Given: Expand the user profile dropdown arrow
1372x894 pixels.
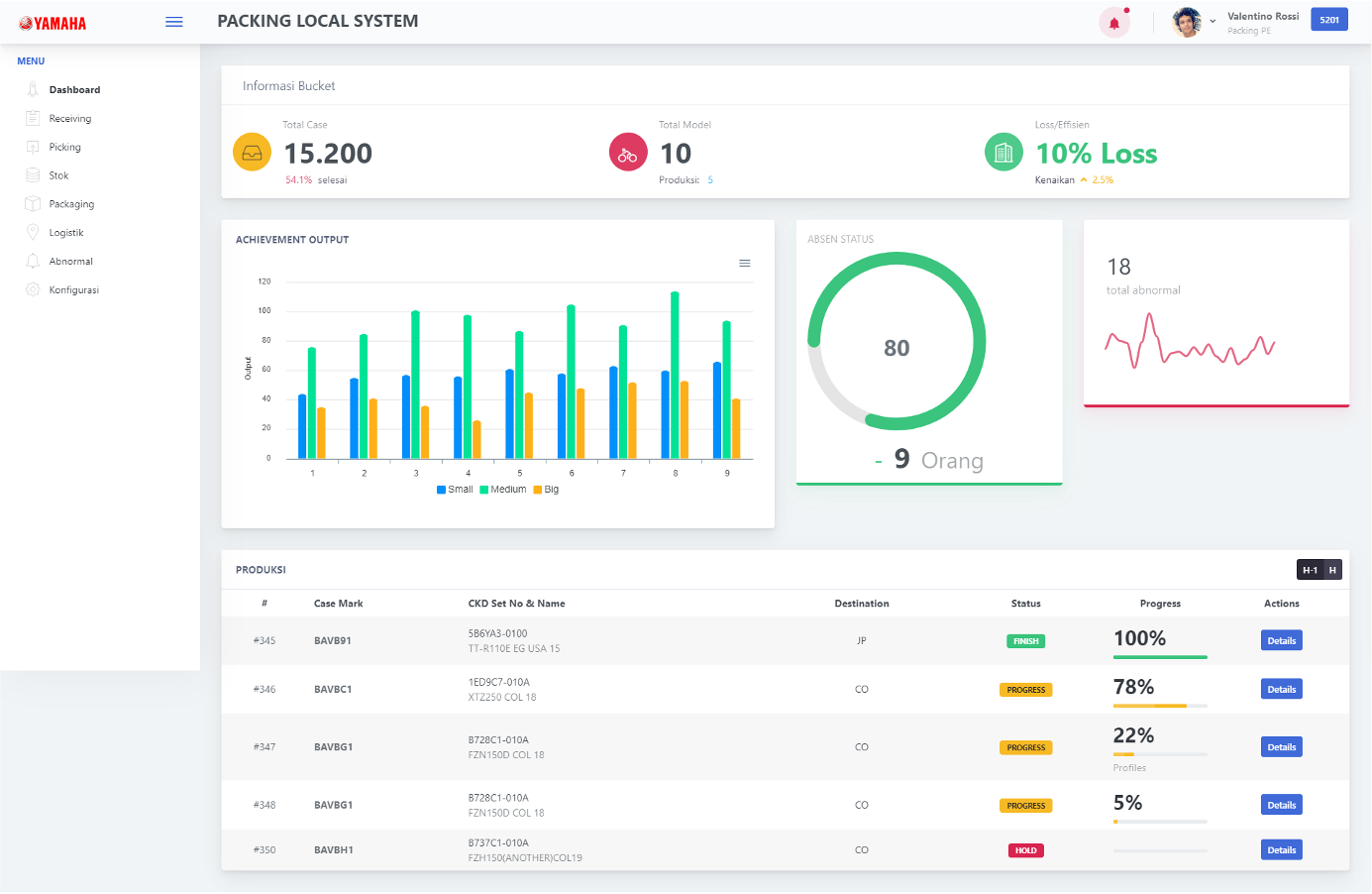Looking at the screenshot, I should [x=1213, y=22].
